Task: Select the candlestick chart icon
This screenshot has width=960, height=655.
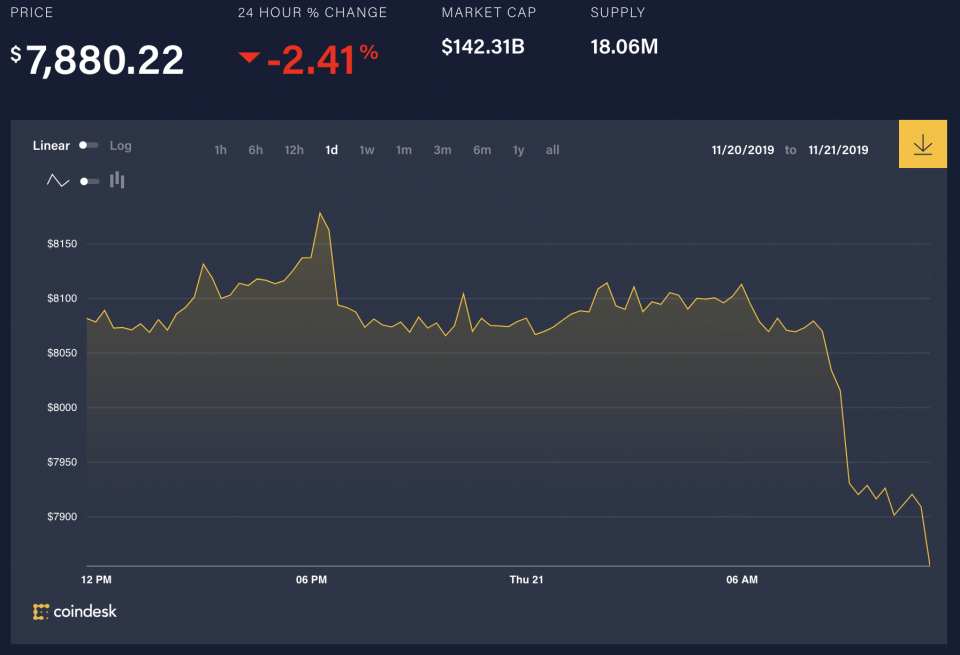Action: 117,180
